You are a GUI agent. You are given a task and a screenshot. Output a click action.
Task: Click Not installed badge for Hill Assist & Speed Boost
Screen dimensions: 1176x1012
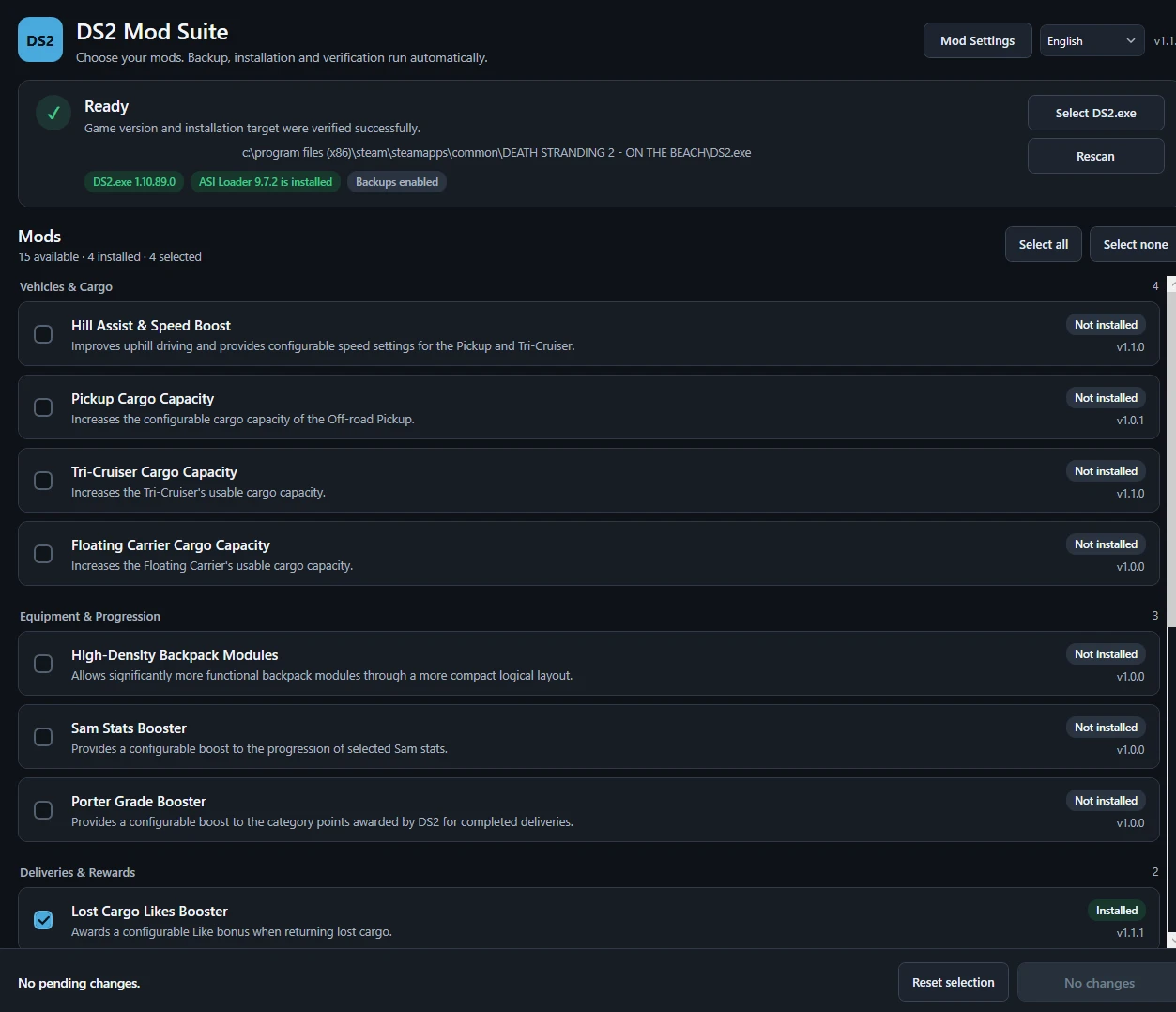pyautogui.click(x=1106, y=325)
